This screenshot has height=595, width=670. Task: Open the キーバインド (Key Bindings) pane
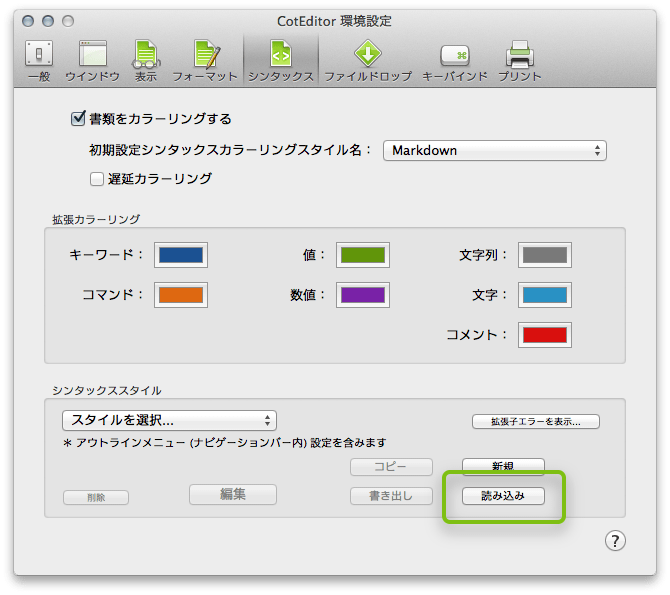point(455,61)
